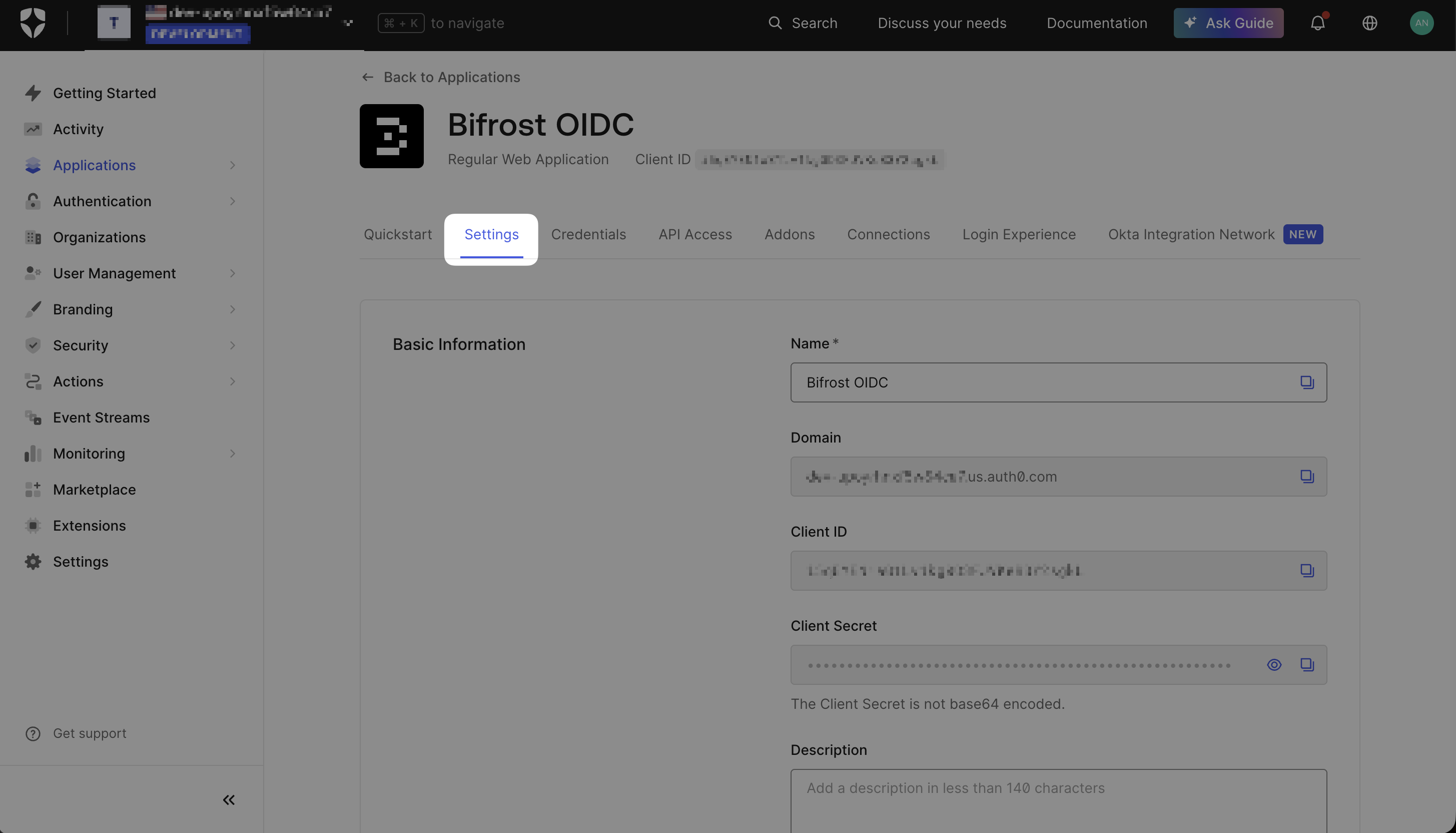Select the Settings tab

point(491,235)
